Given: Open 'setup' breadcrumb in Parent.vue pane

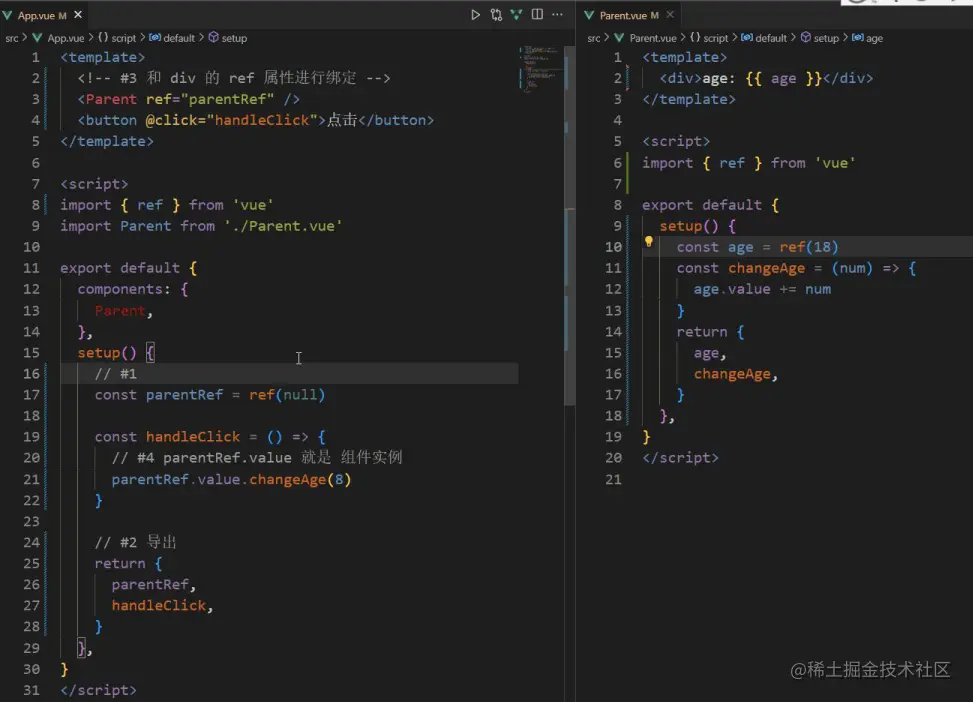Looking at the screenshot, I should 820,38.
